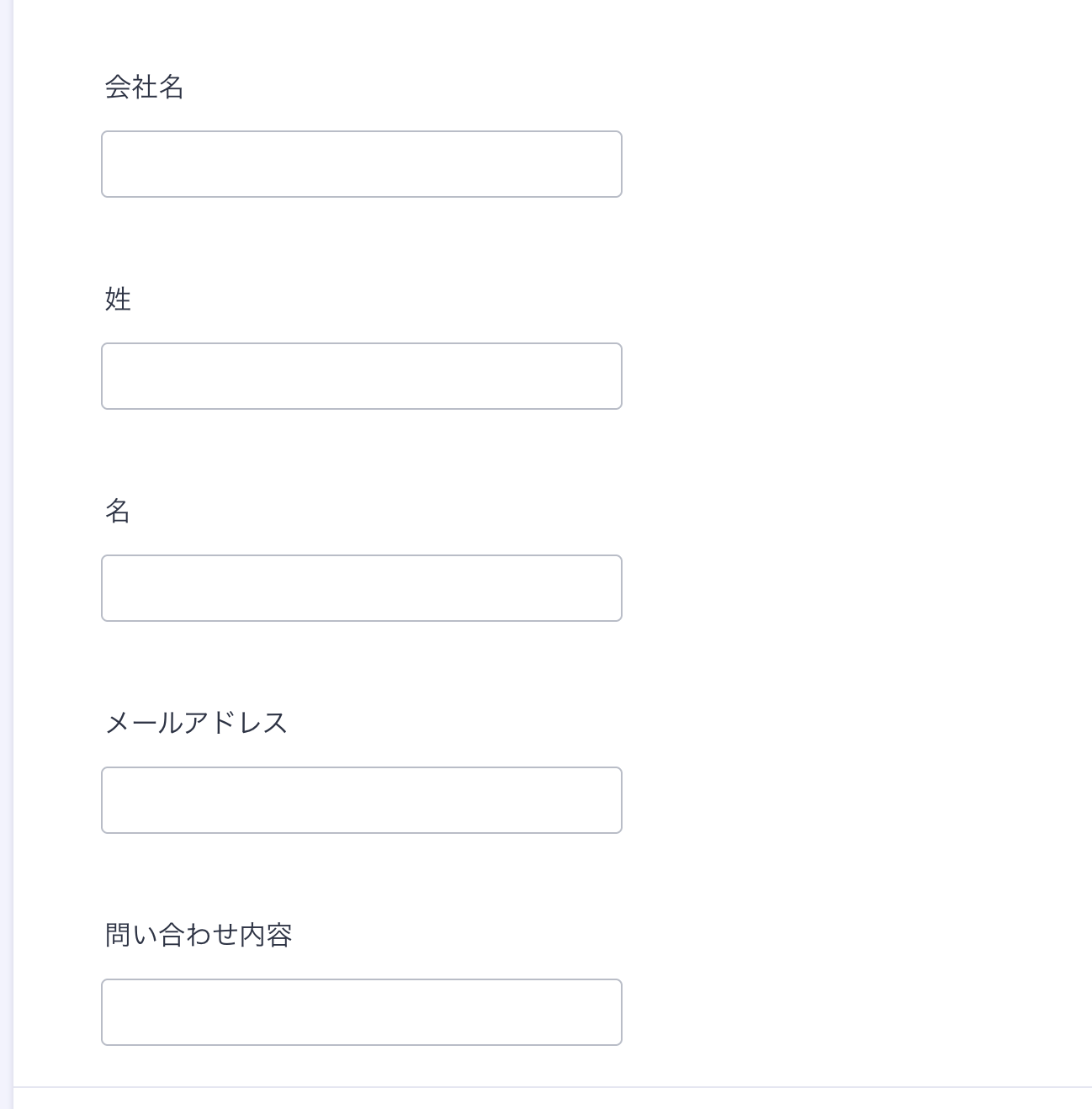Click the 姓 label text
The image size is (1092, 1109).
[118, 299]
